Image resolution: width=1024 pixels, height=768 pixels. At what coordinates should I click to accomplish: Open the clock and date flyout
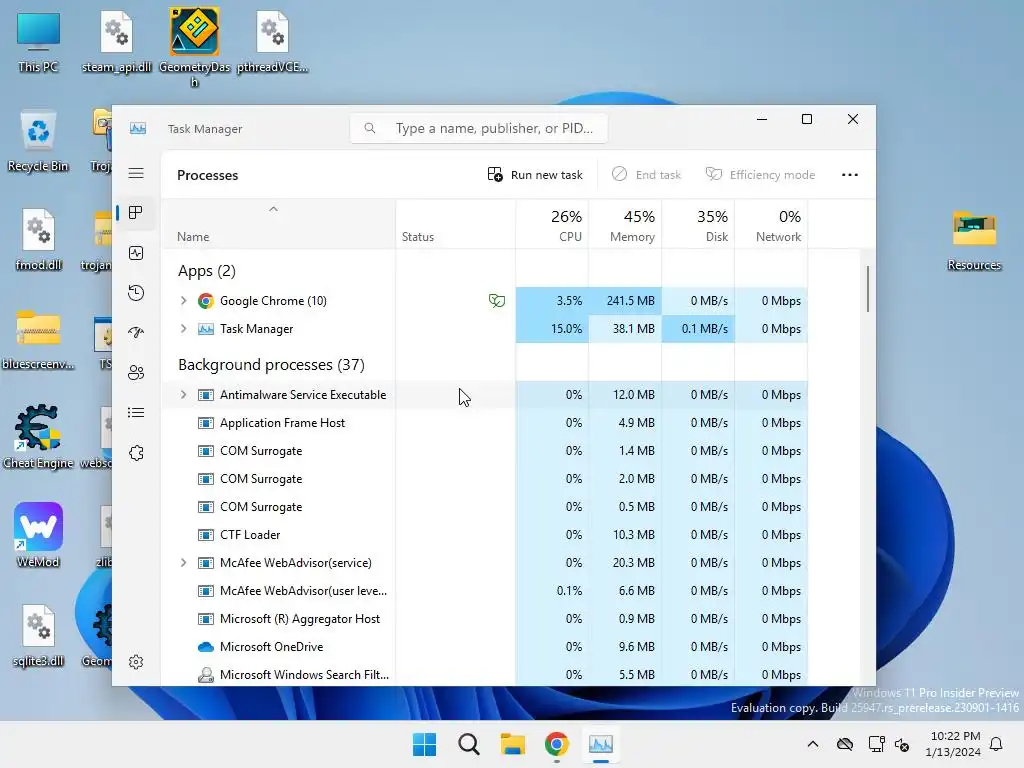pos(953,744)
